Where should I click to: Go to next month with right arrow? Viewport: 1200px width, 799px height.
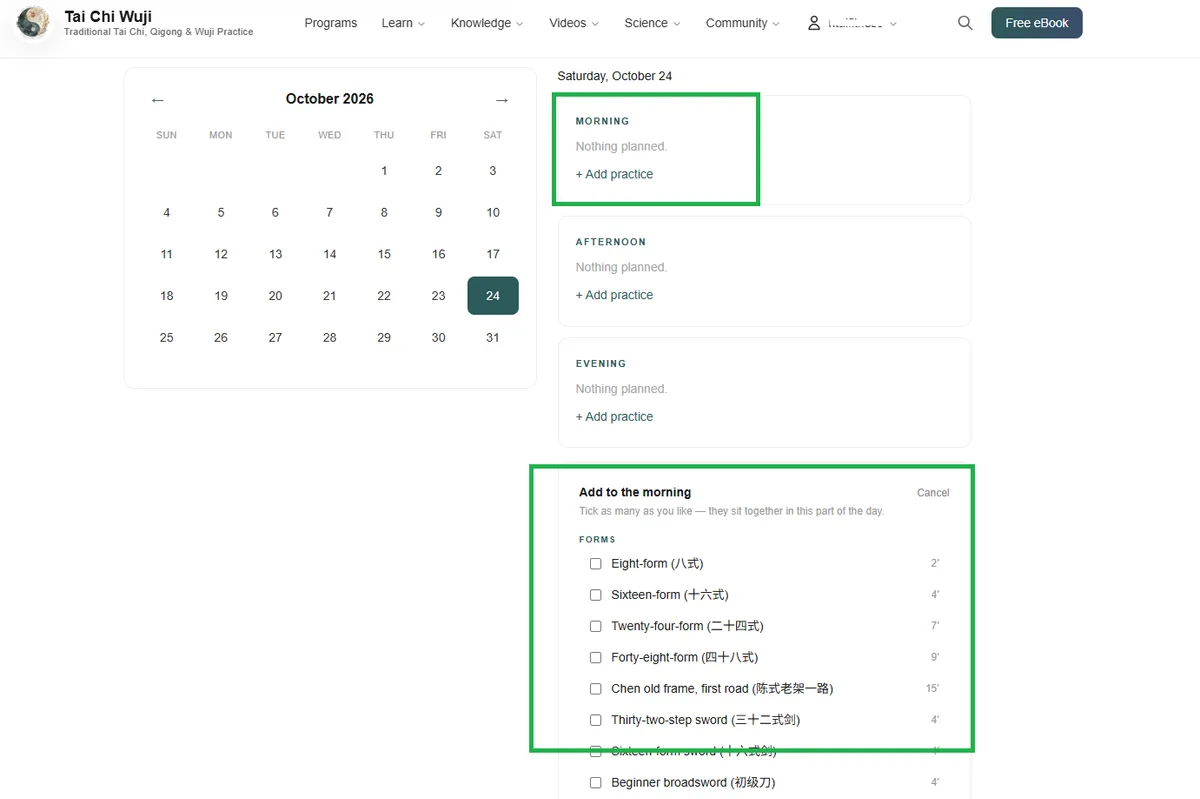pos(502,100)
